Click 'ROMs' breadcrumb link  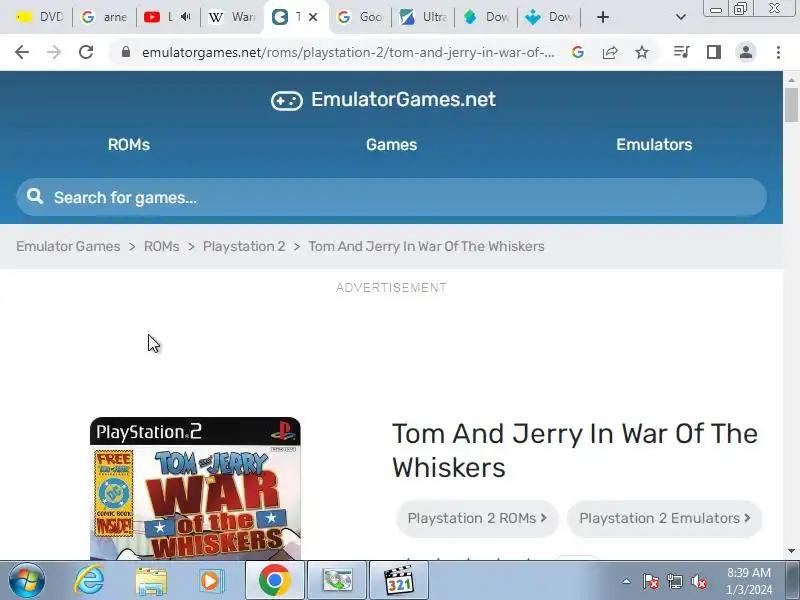(161, 246)
